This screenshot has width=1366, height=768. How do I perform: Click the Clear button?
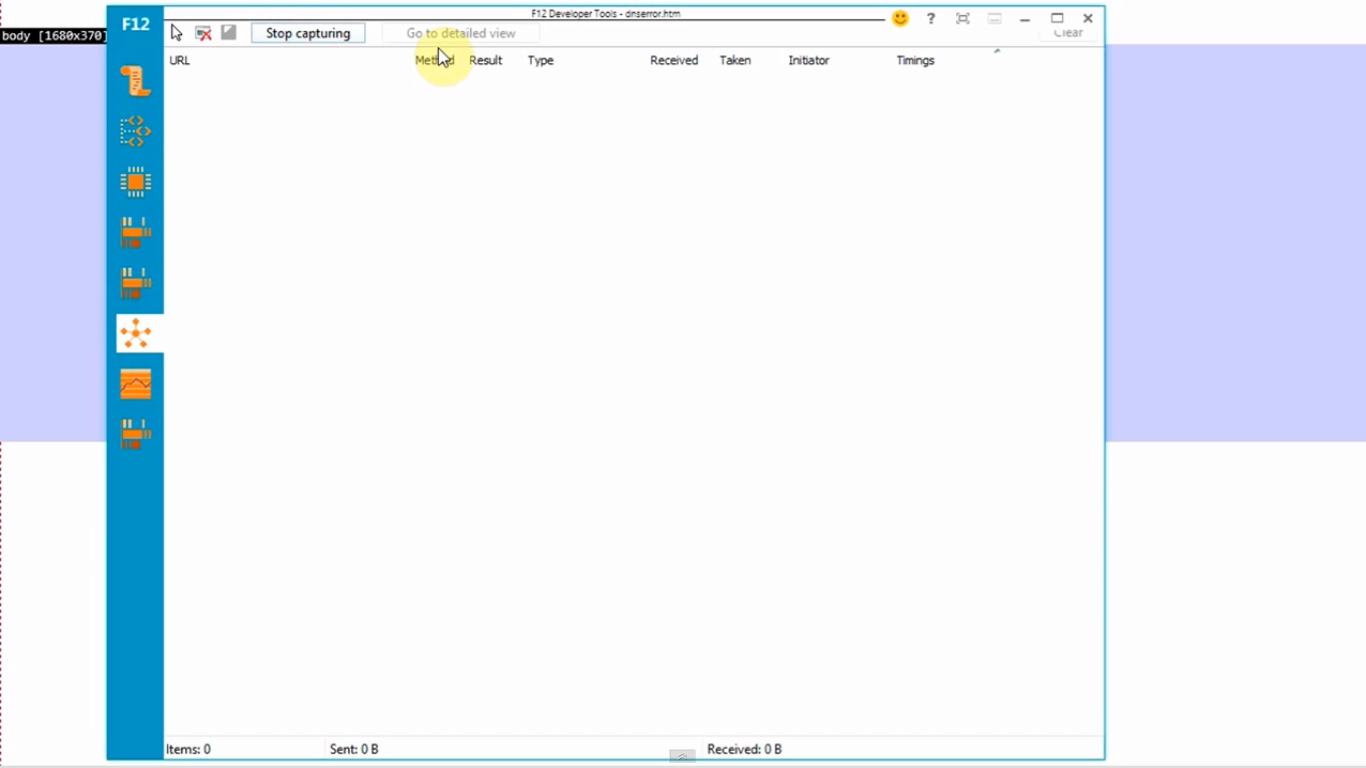[1068, 33]
